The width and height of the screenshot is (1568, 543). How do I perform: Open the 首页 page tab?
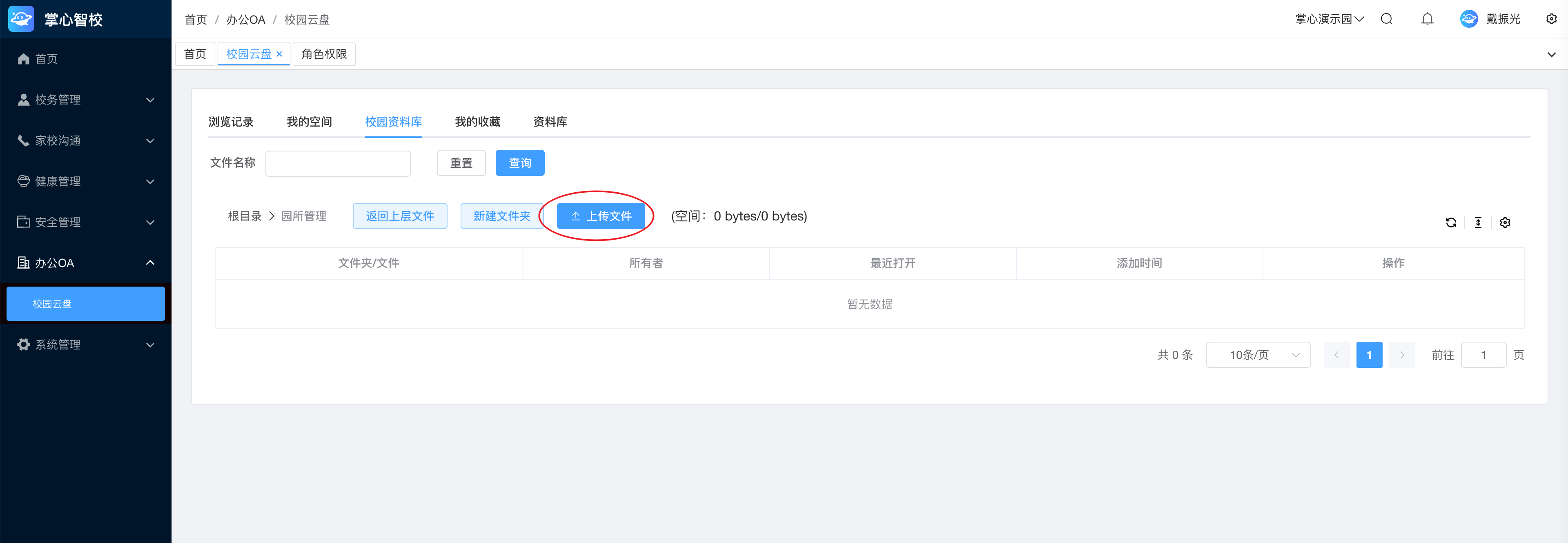(x=195, y=54)
